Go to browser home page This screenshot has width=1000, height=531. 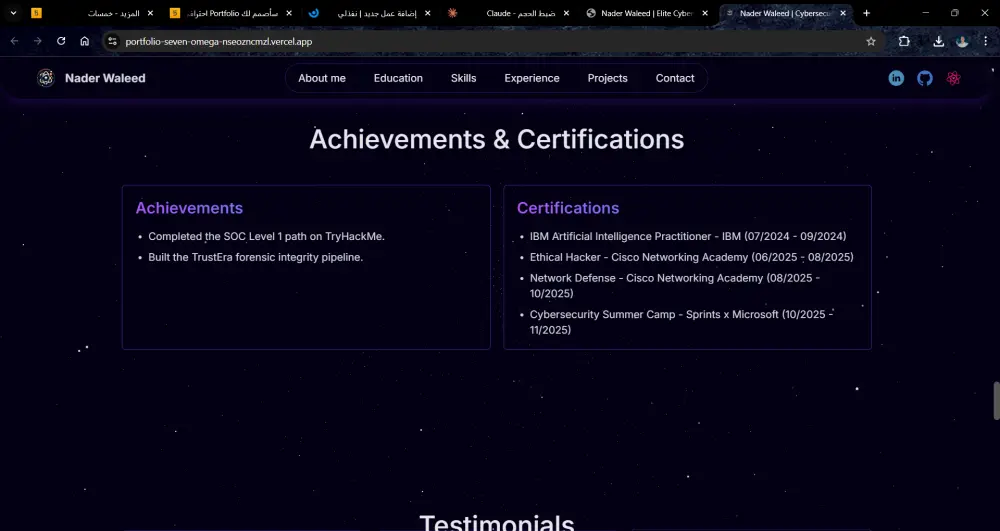[x=85, y=41]
